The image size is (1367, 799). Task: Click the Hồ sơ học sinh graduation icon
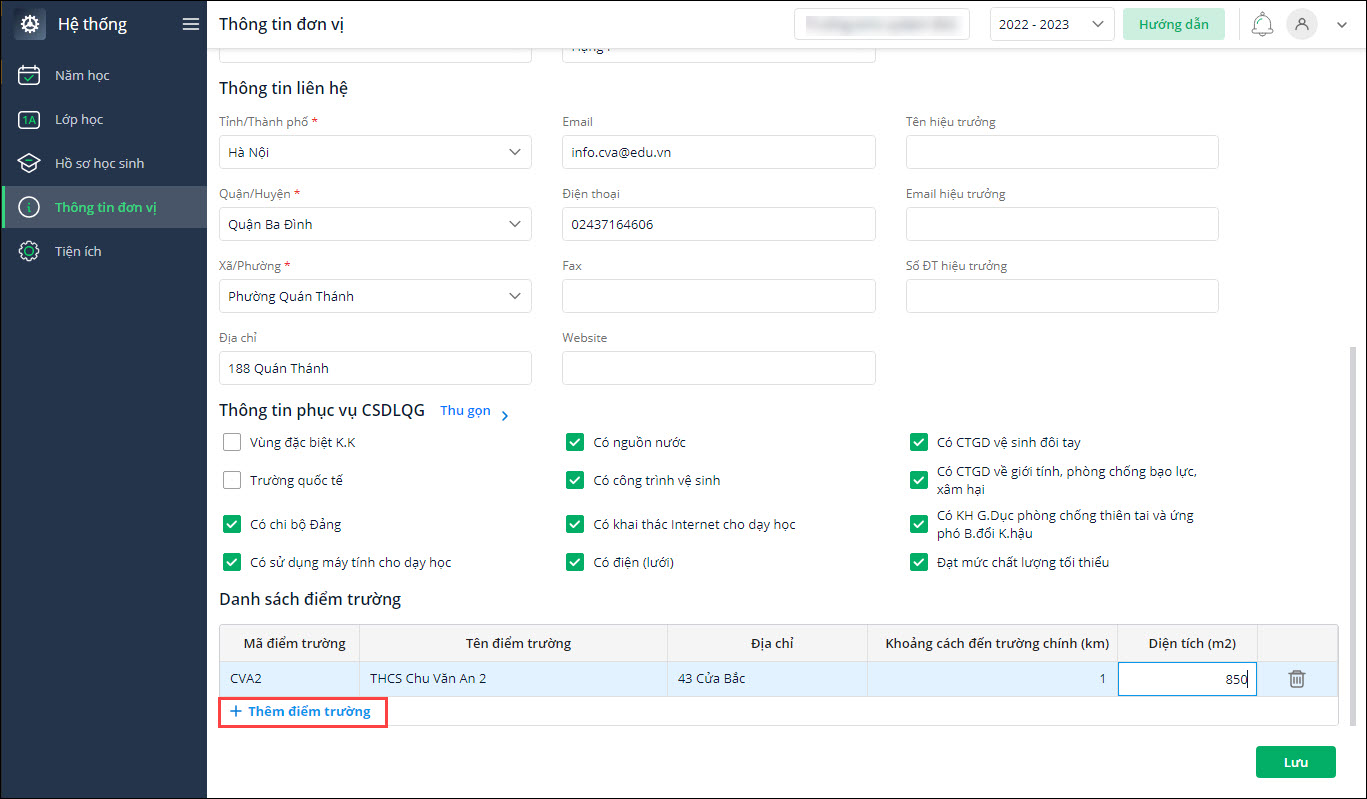pyautogui.click(x=29, y=164)
